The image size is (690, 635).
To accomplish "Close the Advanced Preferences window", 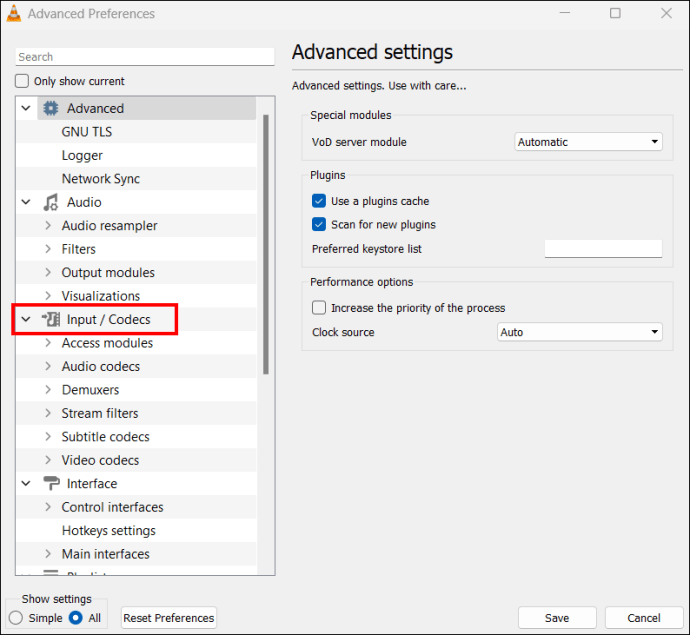I will tap(666, 13).
